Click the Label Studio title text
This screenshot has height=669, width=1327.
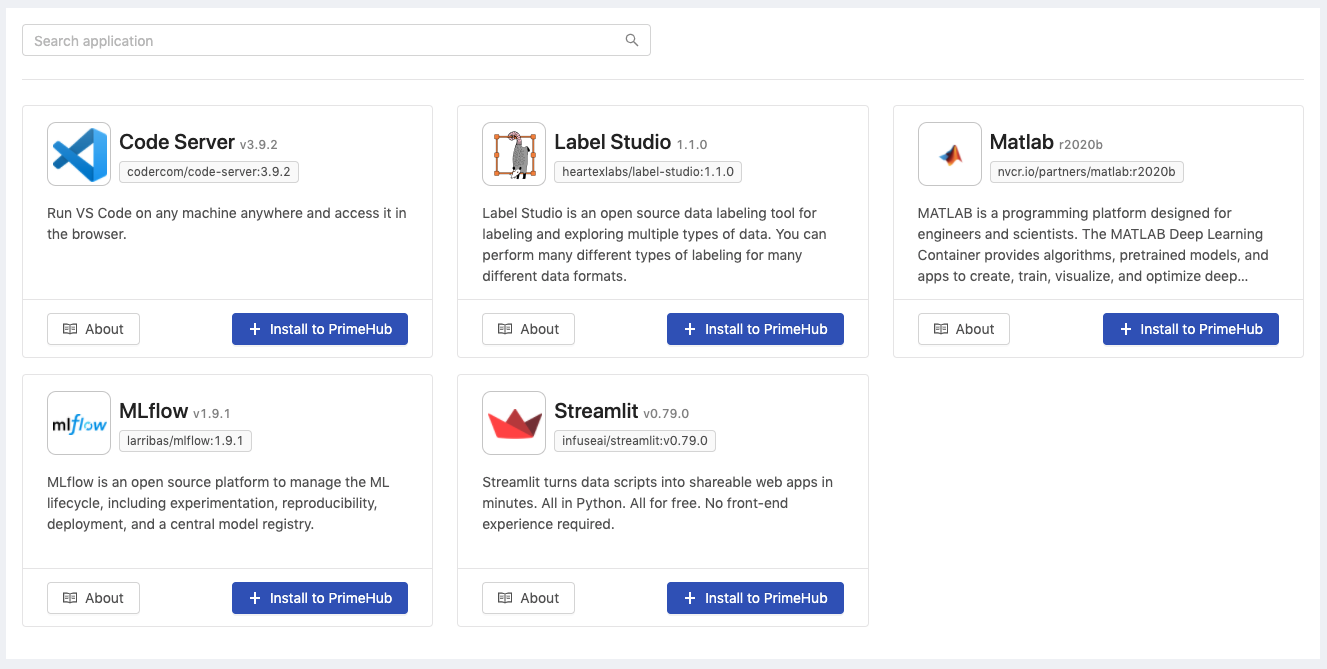click(x=613, y=142)
